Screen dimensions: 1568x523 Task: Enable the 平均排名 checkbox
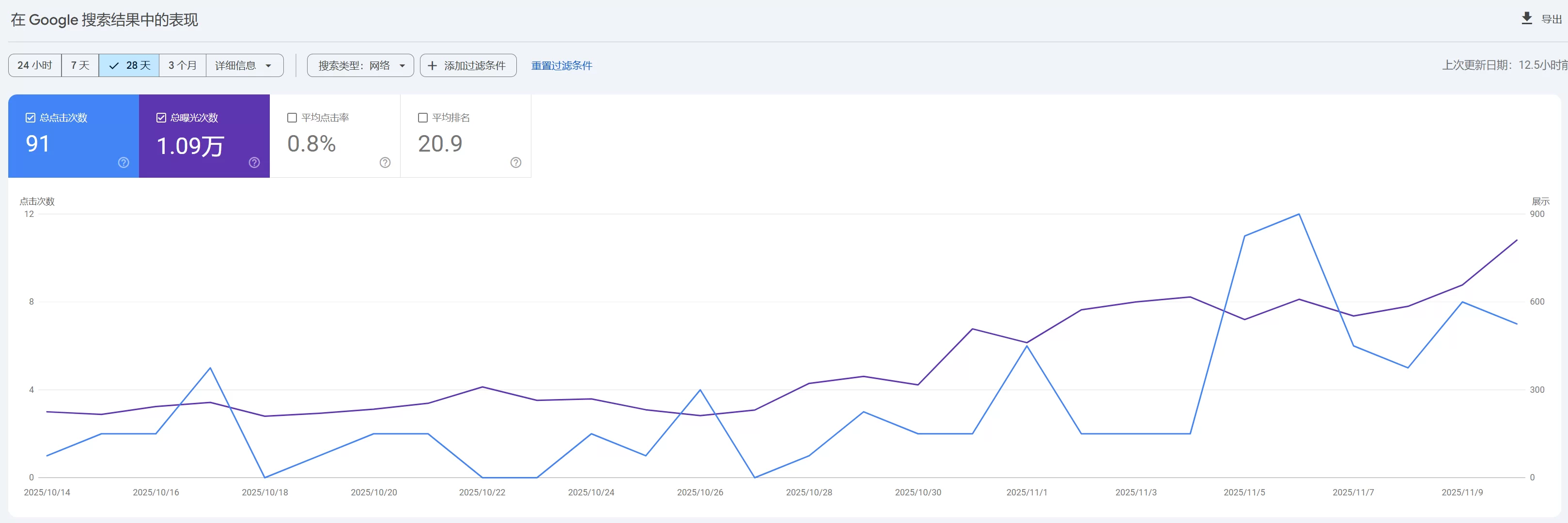click(423, 118)
